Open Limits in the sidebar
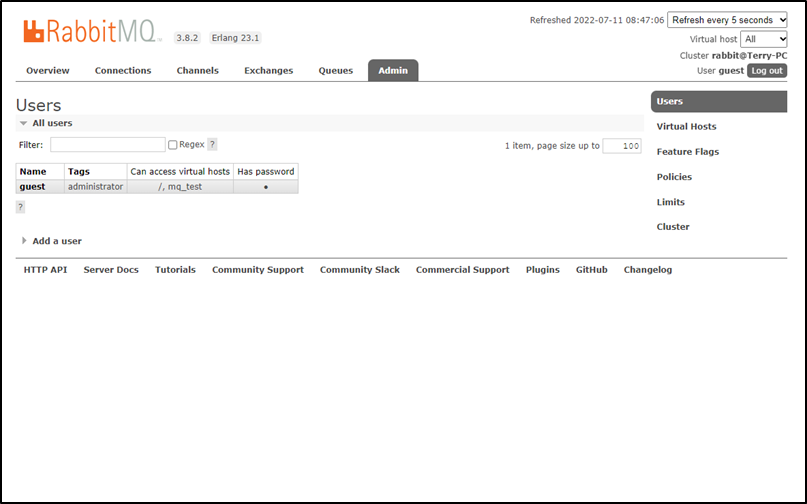Image resolution: width=807 pixels, height=504 pixels. [671, 202]
